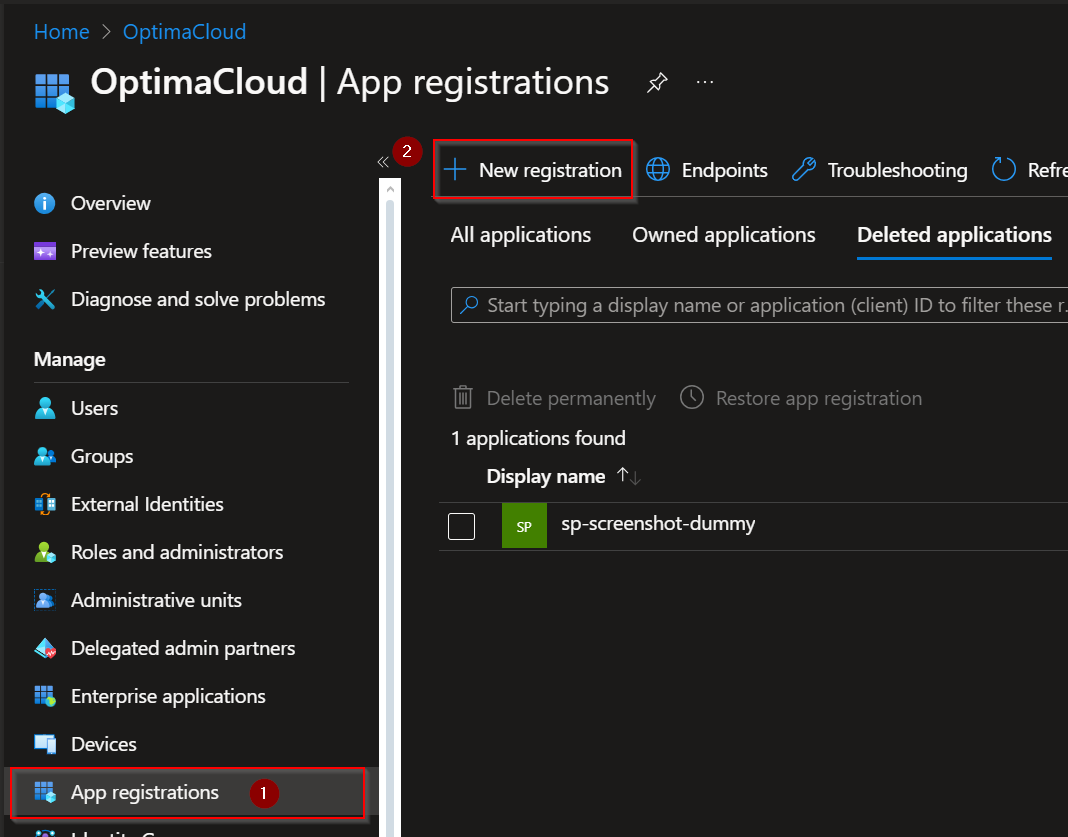Click the Users icon in sidebar
Viewport: 1068px width, 837px height.
(x=45, y=408)
